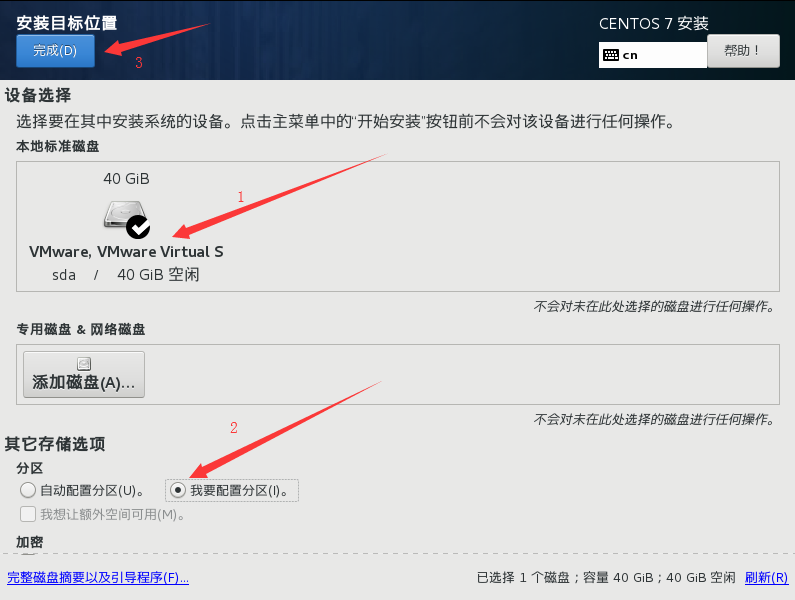Click the sda / 40 GiB 空闲 text
This screenshot has width=795, height=600.
(x=126, y=274)
